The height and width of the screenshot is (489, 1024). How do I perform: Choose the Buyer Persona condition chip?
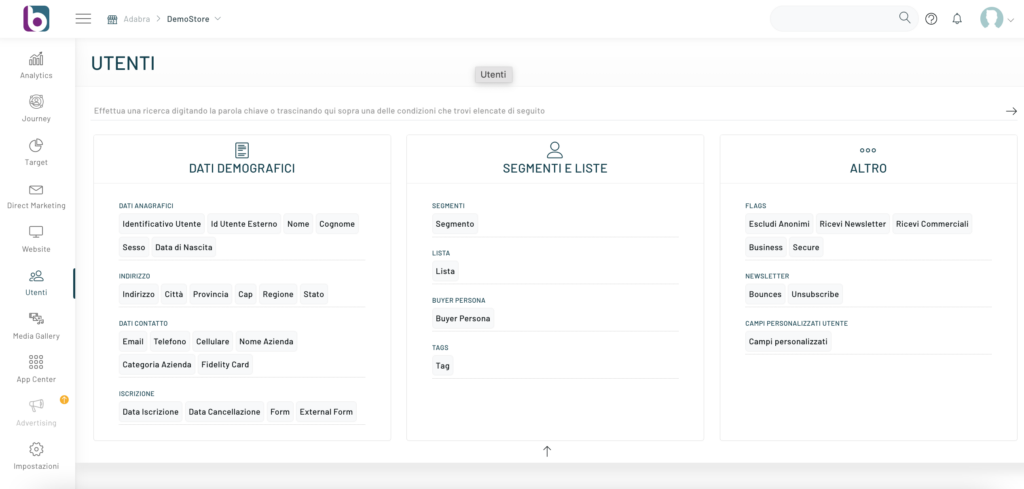click(x=462, y=318)
